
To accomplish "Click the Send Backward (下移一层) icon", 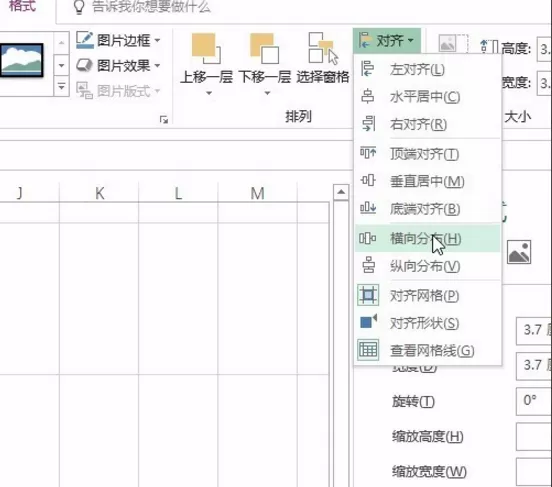I will click(x=264, y=49).
